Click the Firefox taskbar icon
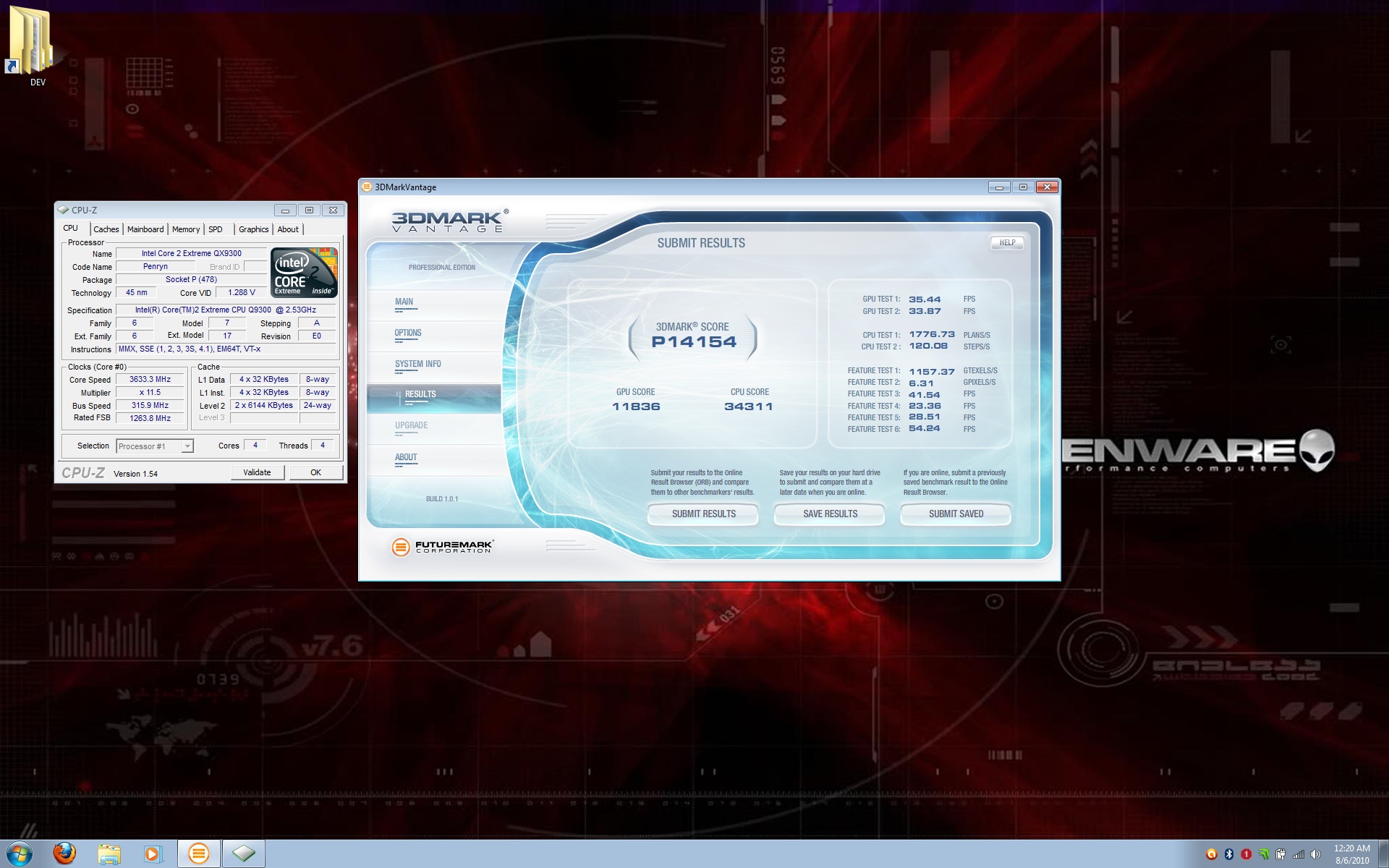The image size is (1389, 868). point(65,854)
